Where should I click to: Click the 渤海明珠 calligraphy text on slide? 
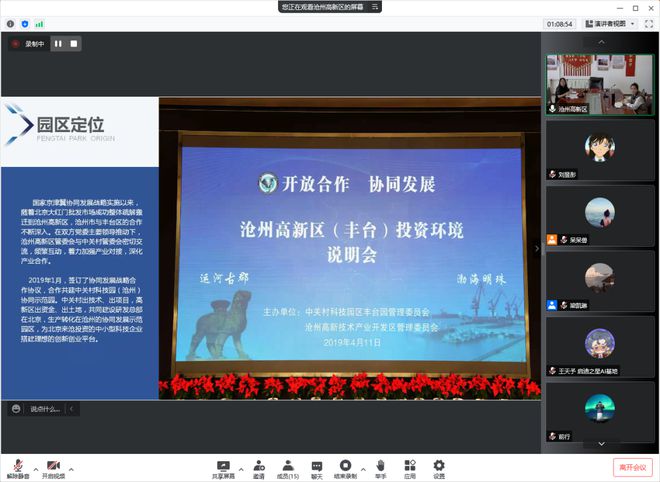click(481, 279)
